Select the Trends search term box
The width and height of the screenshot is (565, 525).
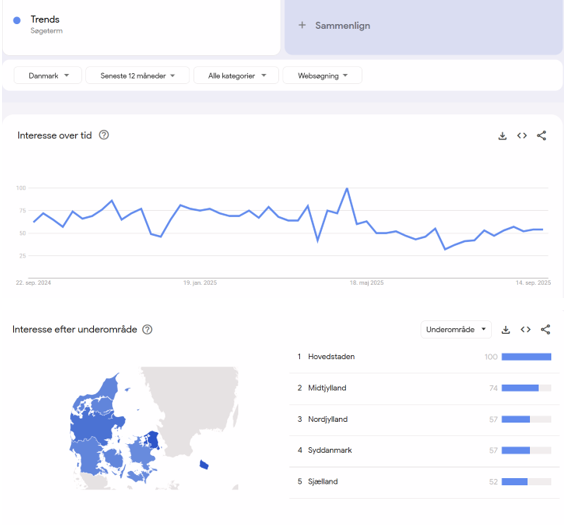[141, 27]
